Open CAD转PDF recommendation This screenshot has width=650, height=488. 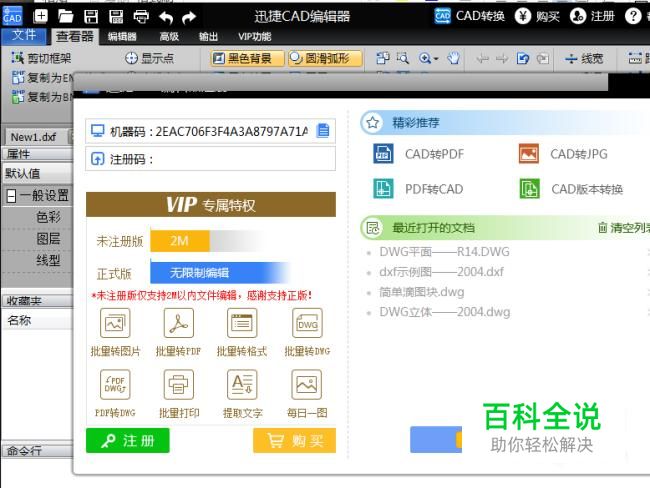(x=419, y=154)
